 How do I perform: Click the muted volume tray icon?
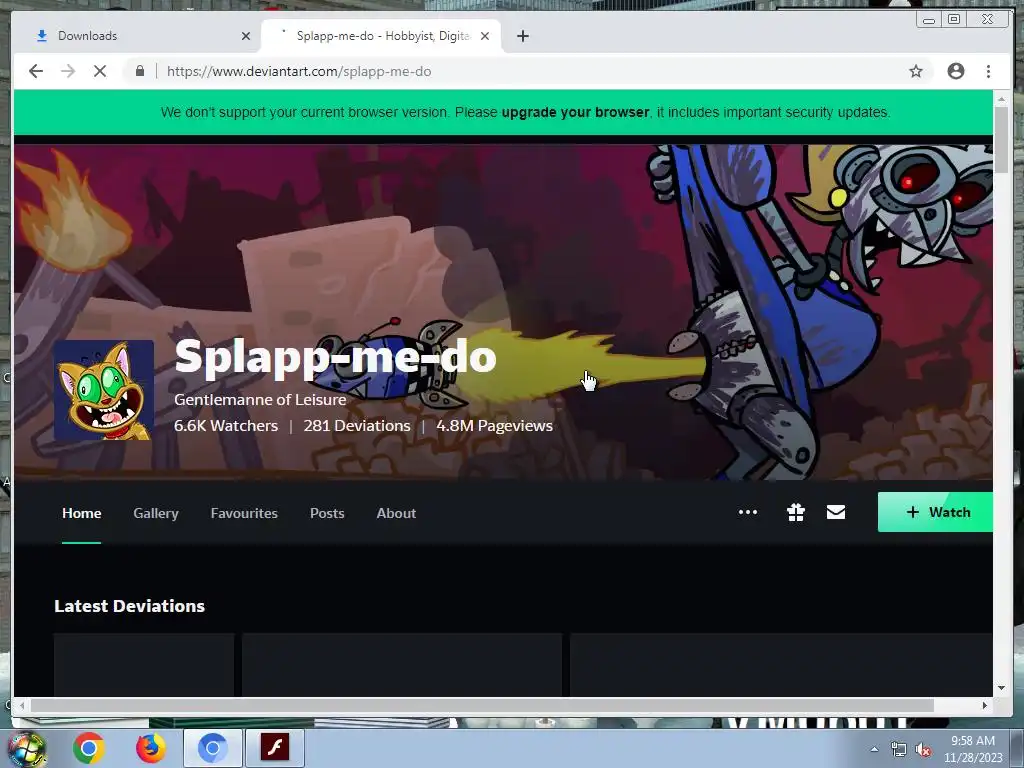[x=923, y=750]
